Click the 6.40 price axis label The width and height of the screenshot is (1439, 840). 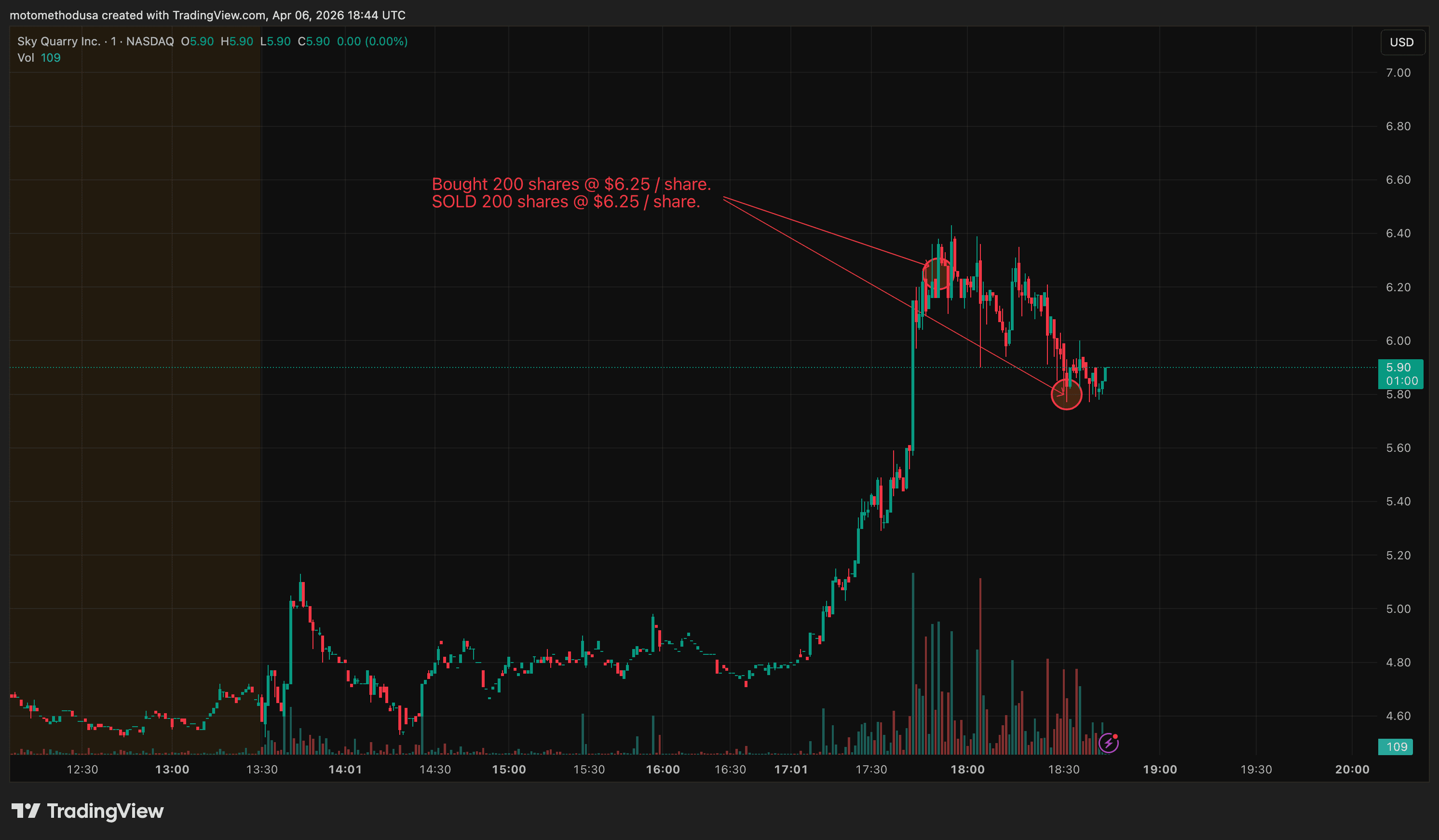pyautogui.click(x=1398, y=233)
